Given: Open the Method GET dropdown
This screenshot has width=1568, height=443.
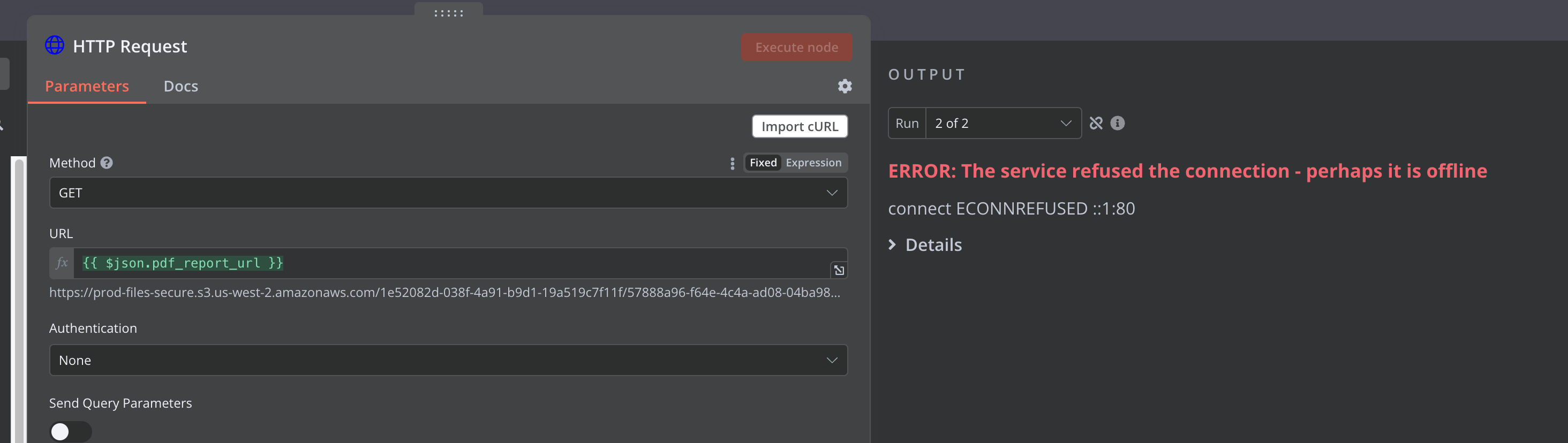Looking at the screenshot, I should (448, 193).
